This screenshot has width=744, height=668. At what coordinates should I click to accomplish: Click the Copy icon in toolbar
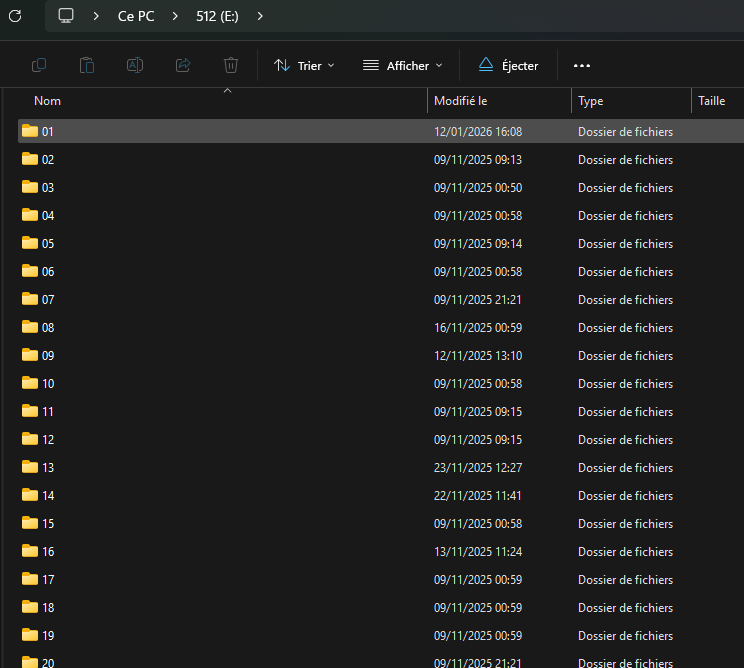coord(39,65)
